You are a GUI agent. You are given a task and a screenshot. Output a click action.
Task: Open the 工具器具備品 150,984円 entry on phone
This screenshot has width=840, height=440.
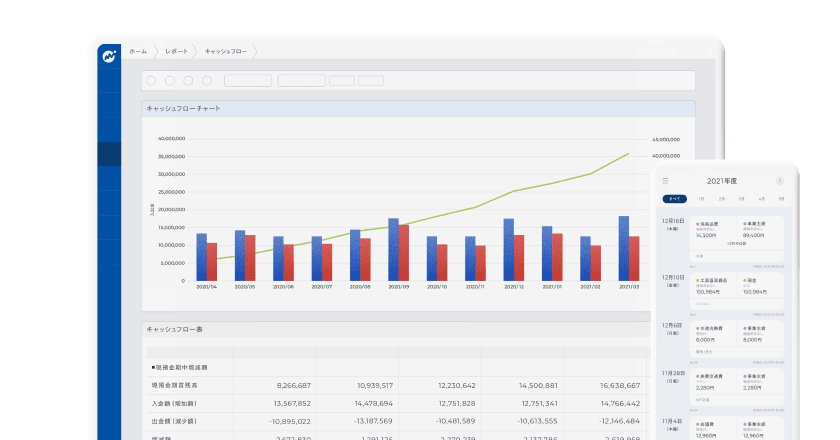[713, 286]
